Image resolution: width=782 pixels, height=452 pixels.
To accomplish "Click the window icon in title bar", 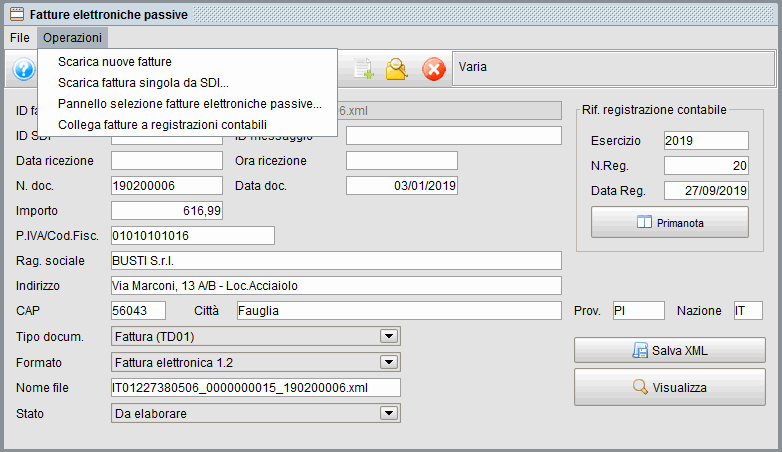I will pyautogui.click(x=17, y=15).
